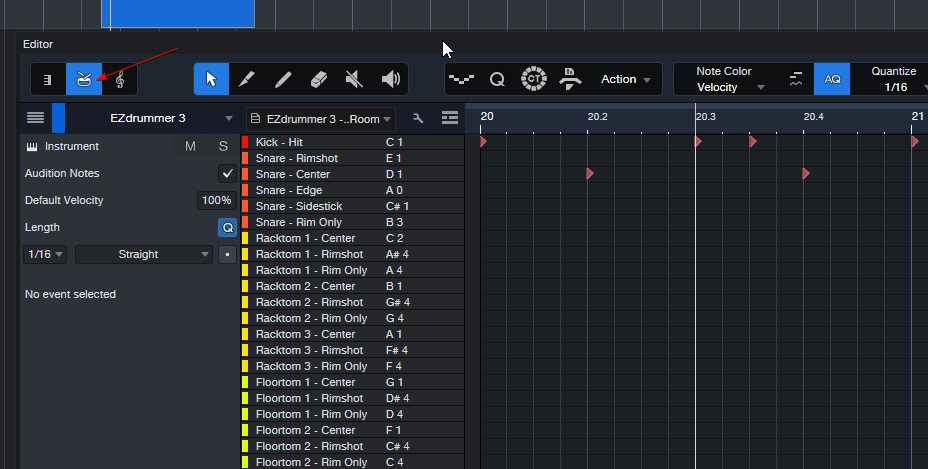Screen dimensions: 928x469
Task: Click the Editor panel title
Action: [38, 44]
